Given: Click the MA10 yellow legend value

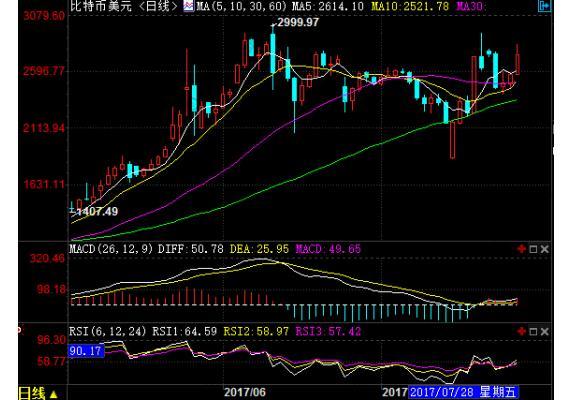Looking at the screenshot, I should tap(410, 6).
